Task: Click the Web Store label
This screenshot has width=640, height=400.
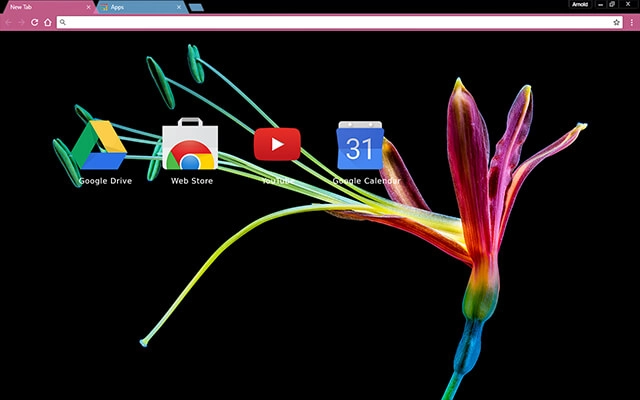Action: 192,181
